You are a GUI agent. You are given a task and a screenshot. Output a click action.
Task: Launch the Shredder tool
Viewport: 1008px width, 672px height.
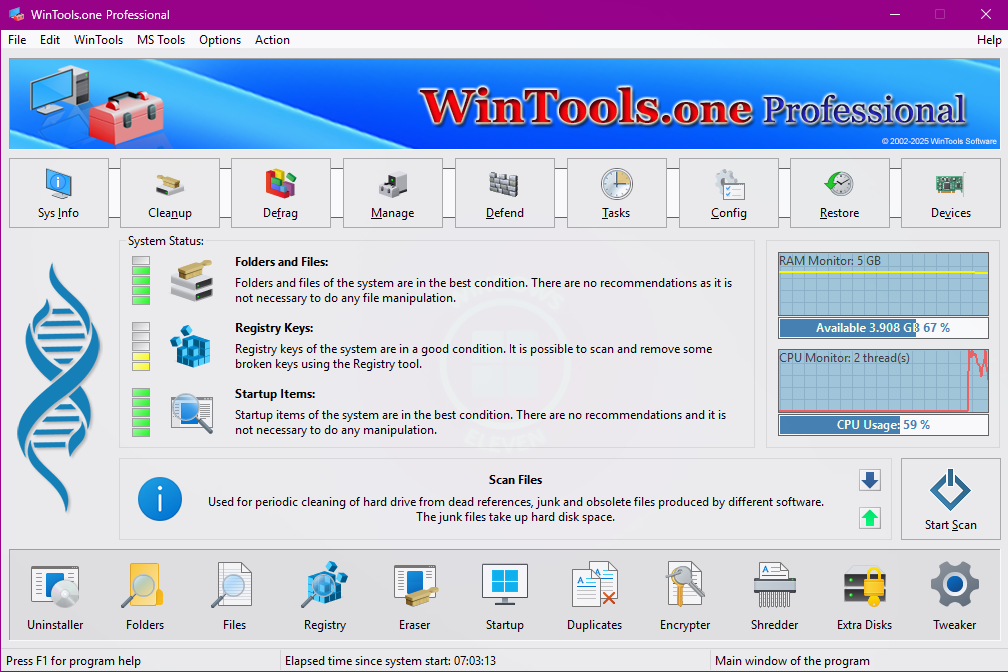click(x=775, y=596)
